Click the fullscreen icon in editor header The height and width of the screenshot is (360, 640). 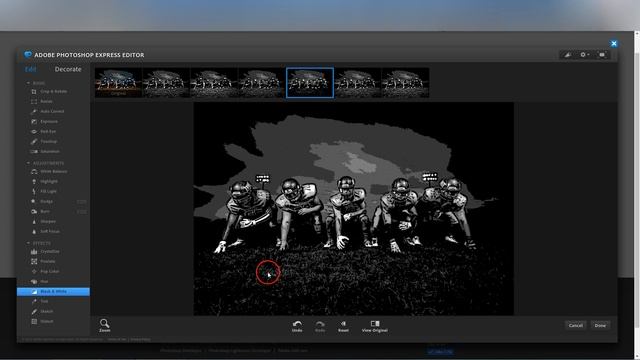click(602, 55)
